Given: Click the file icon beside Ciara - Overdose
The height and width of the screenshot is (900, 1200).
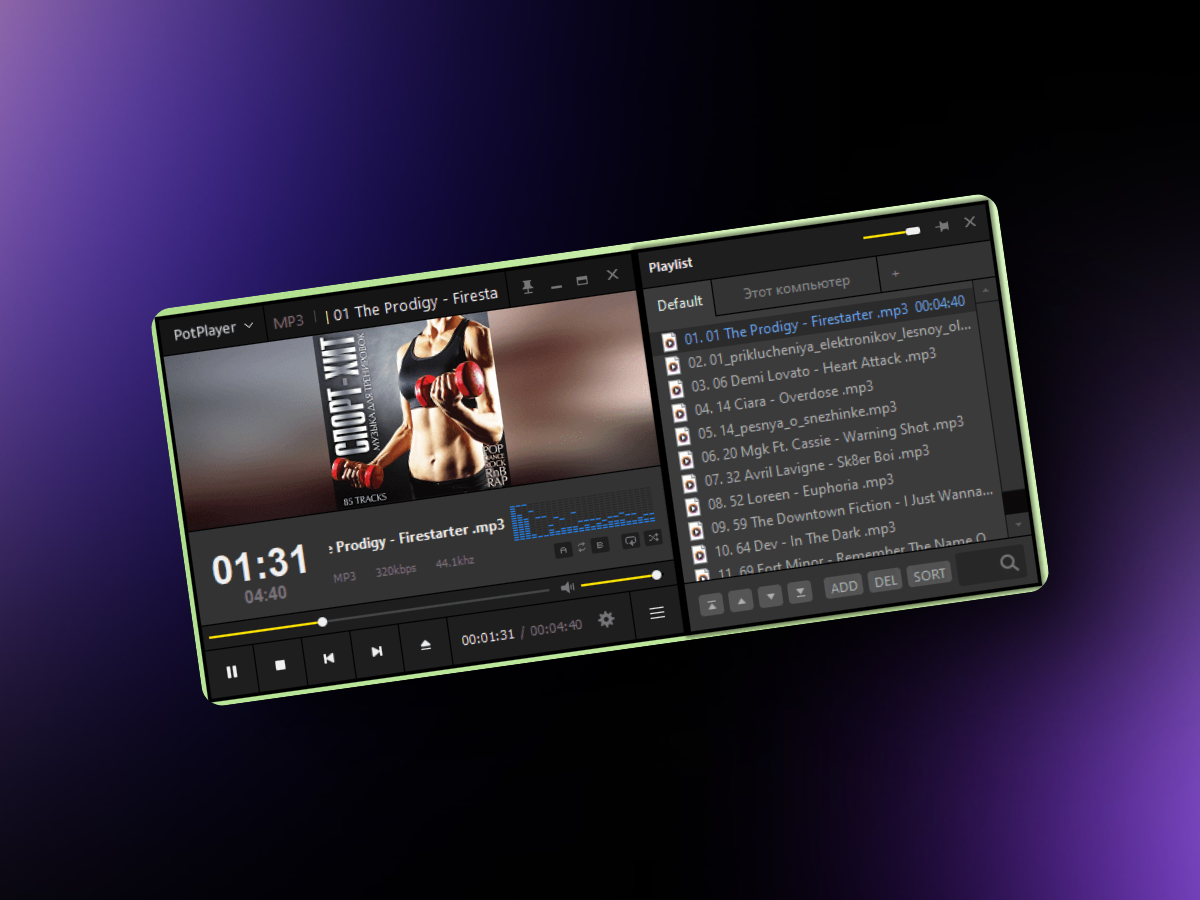Looking at the screenshot, I should pos(679,411).
